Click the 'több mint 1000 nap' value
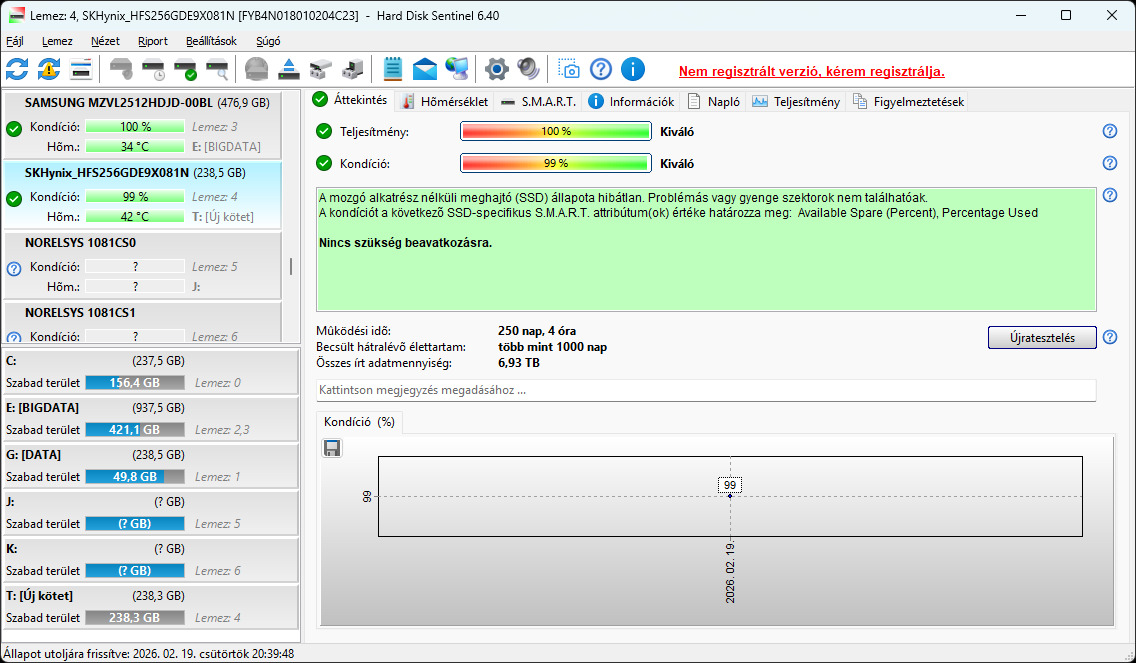The width and height of the screenshot is (1136, 663). click(x=553, y=347)
